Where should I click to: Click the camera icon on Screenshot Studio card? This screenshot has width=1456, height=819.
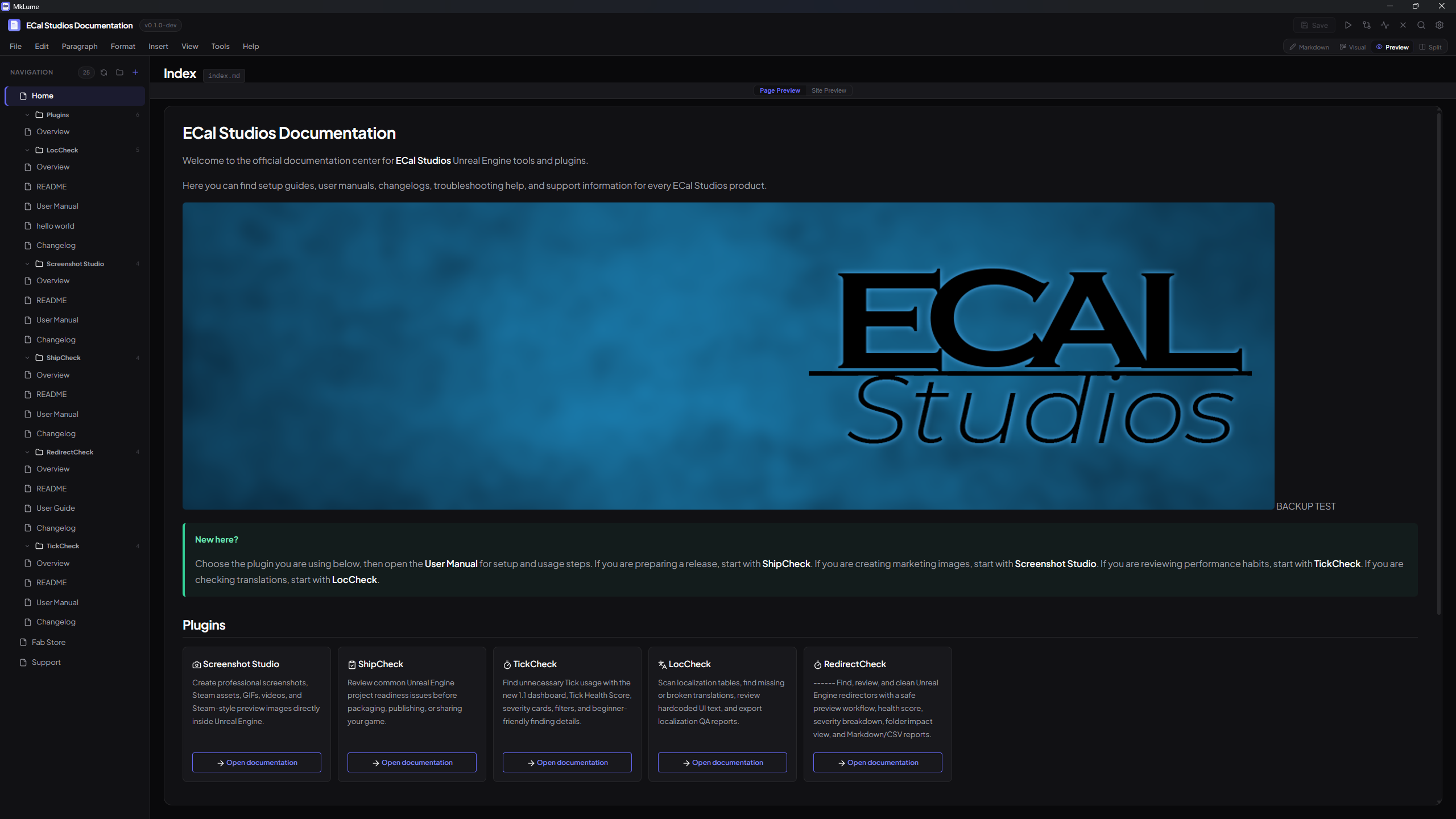click(197, 664)
